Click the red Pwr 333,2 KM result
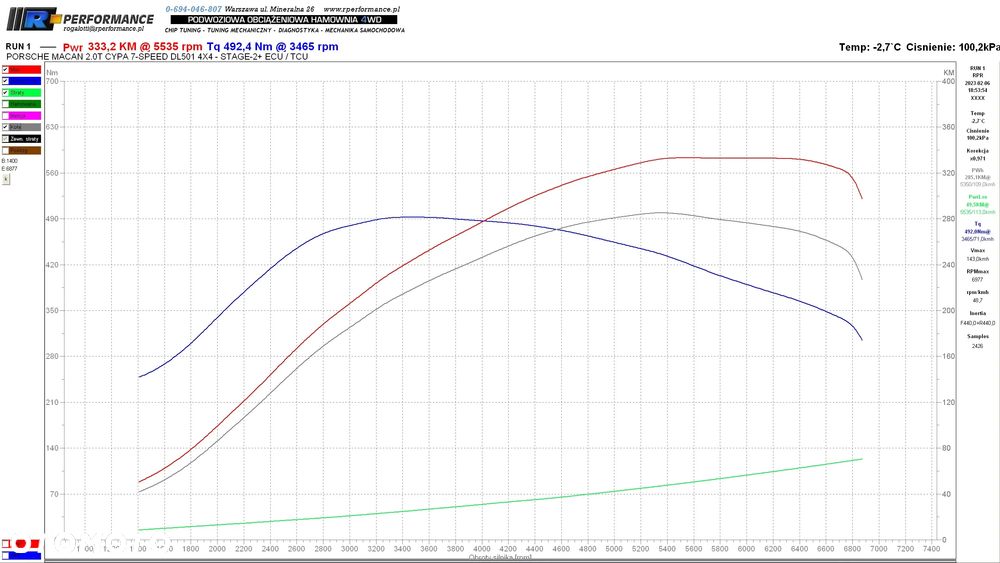 (x=133, y=47)
